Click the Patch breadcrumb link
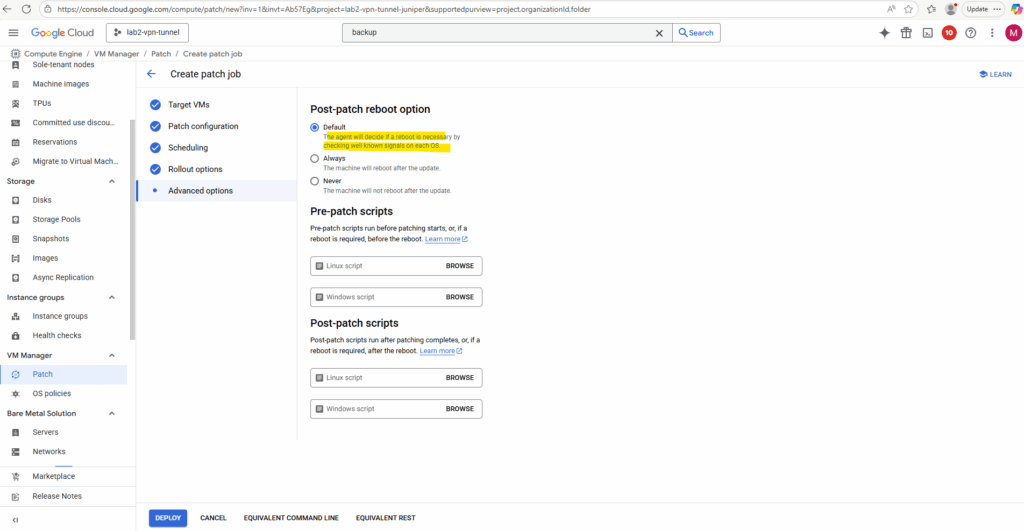Image resolution: width=1024 pixels, height=531 pixels. pyautogui.click(x=161, y=54)
